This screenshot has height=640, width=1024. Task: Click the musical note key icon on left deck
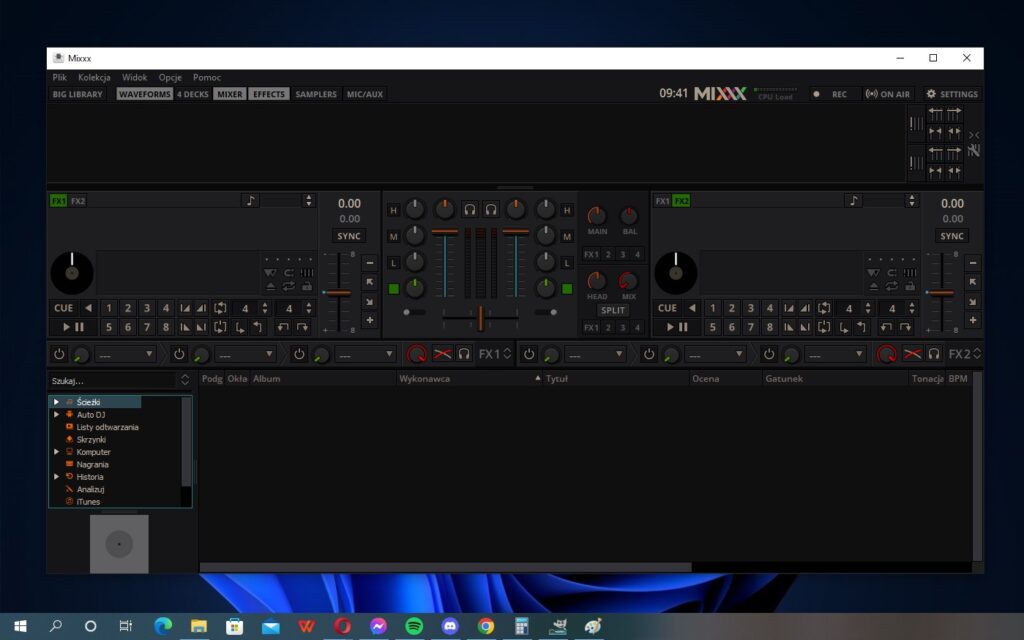(x=251, y=200)
